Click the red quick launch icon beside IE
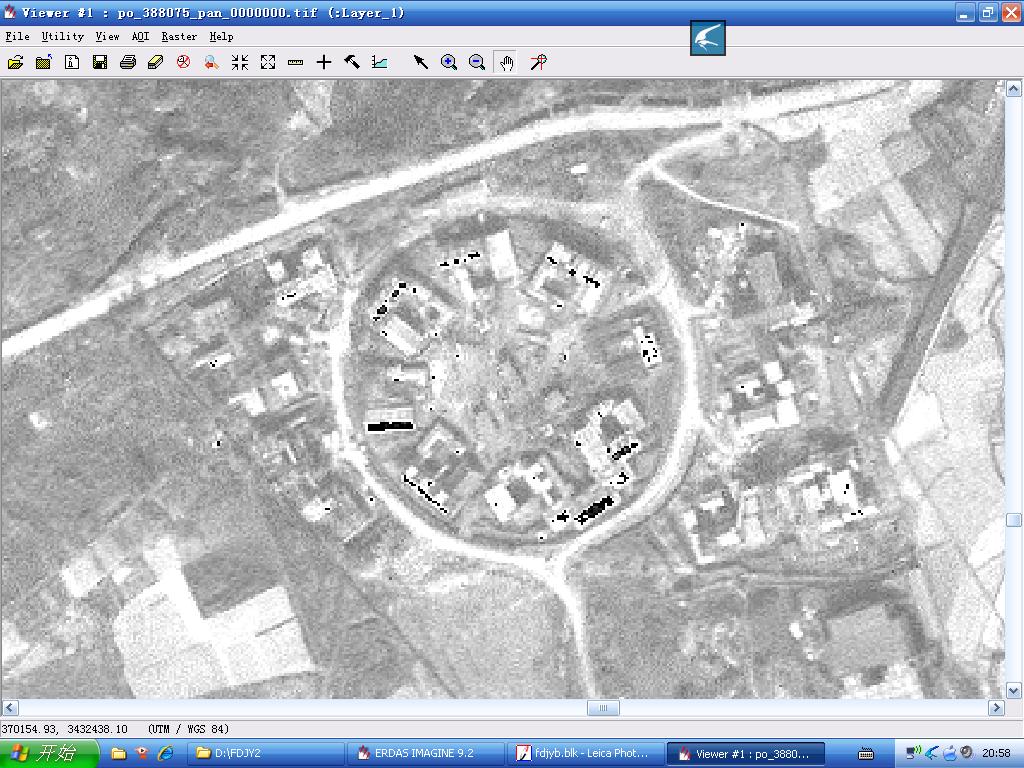This screenshot has width=1024, height=768. click(x=142, y=754)
